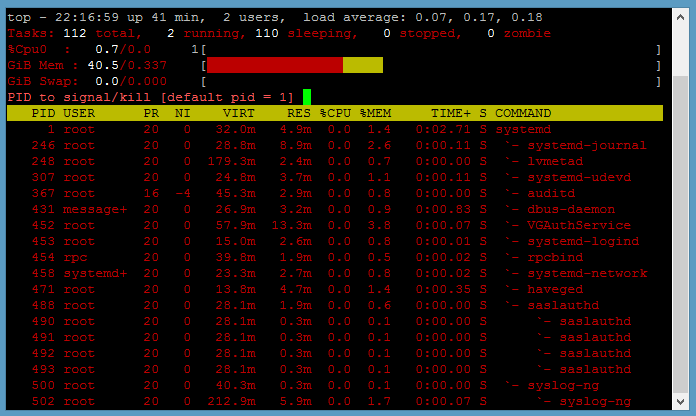
Task: Click the red used portion of memory bar
Action: tap(275, 65)
